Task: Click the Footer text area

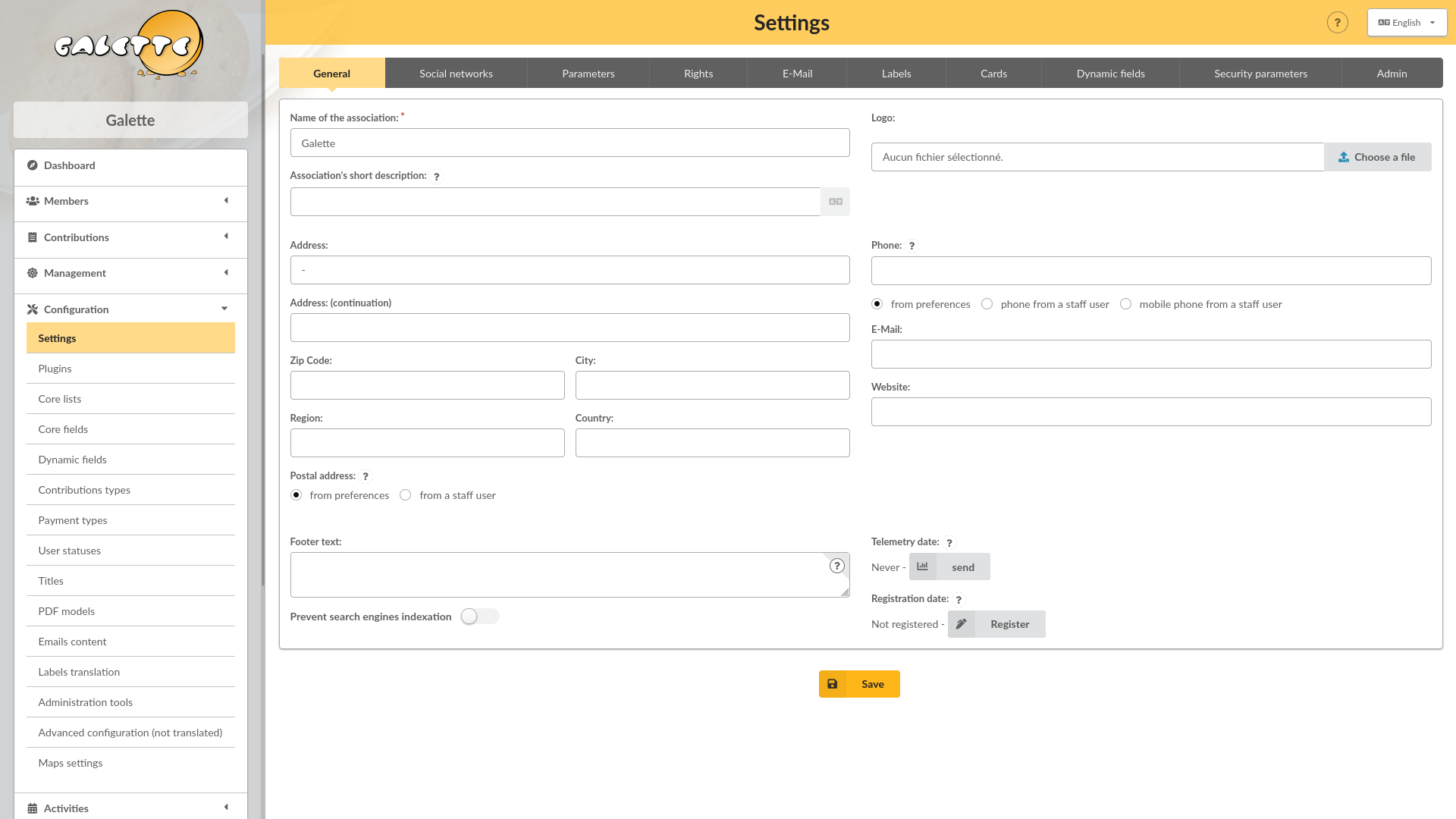Action: (x=570, y=575)
